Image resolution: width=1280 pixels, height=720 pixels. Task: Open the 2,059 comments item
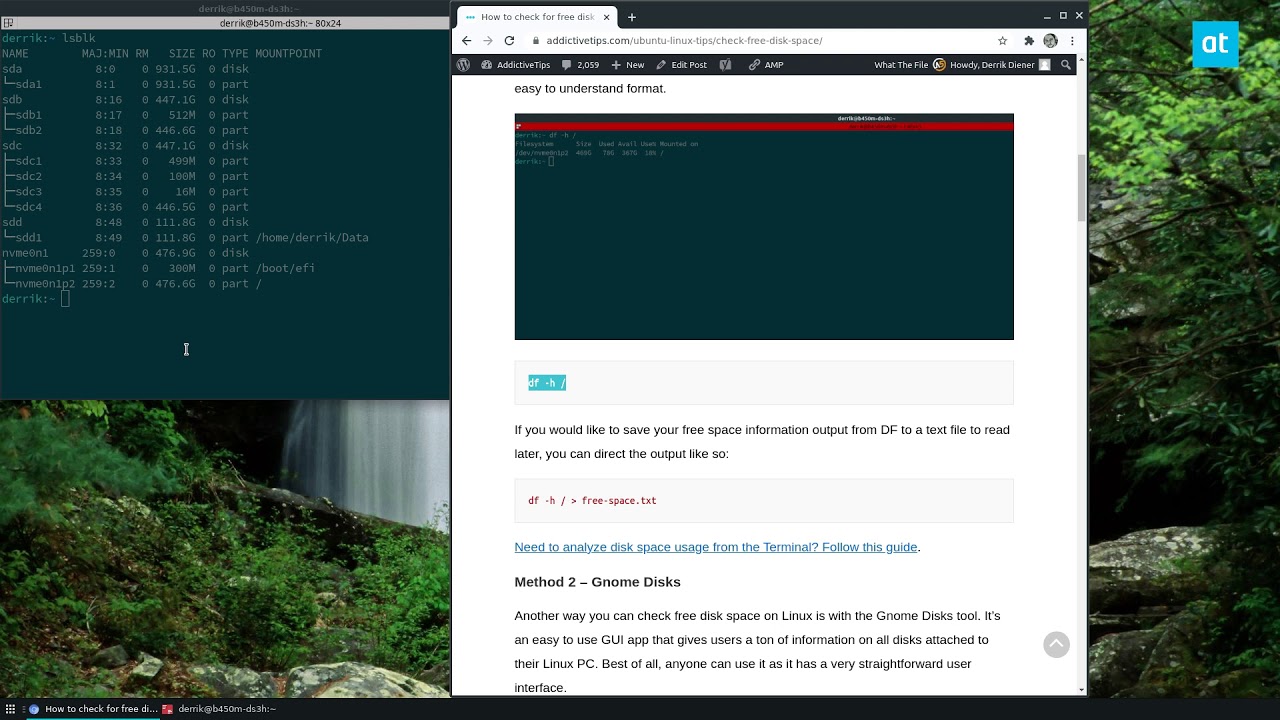point(580,65)
